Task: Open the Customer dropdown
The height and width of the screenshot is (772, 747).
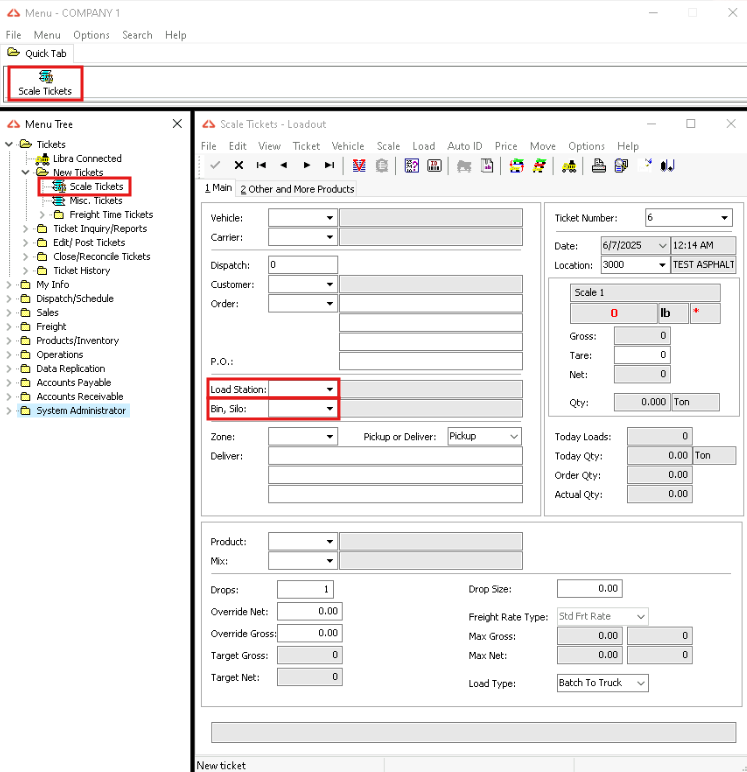Action: 329,285
